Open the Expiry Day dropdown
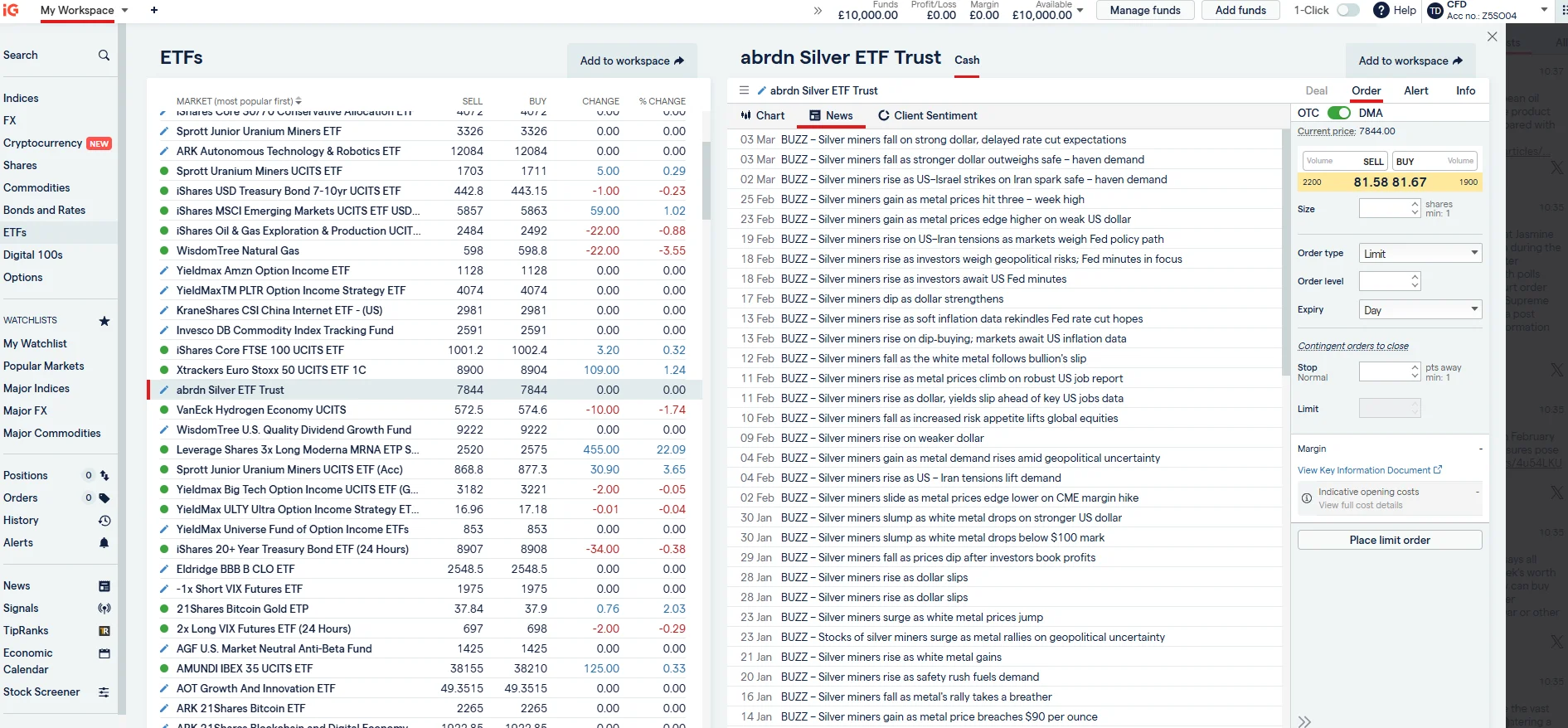 click(x=1420, y=310)
